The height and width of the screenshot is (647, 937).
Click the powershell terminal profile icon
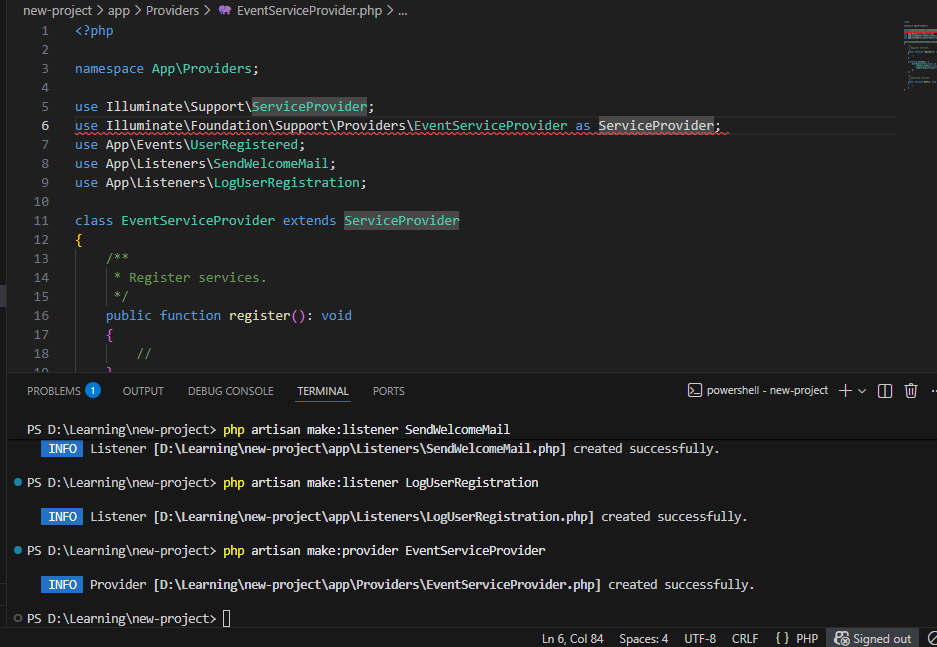[694, 390]
